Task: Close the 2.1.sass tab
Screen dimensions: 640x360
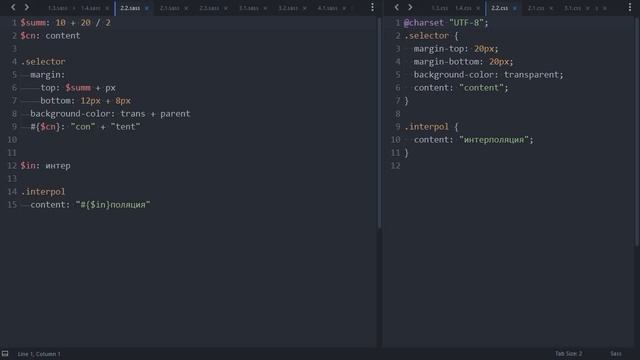Action: 186,8
